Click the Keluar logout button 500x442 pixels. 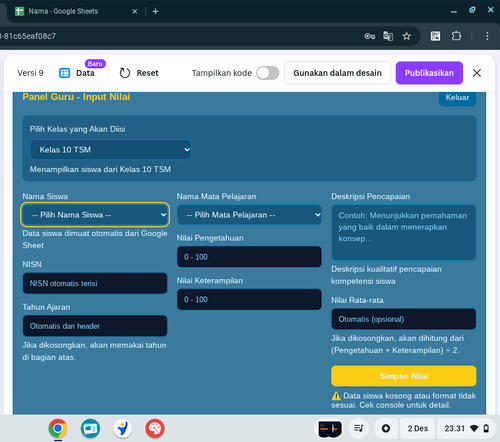point(457,97)
